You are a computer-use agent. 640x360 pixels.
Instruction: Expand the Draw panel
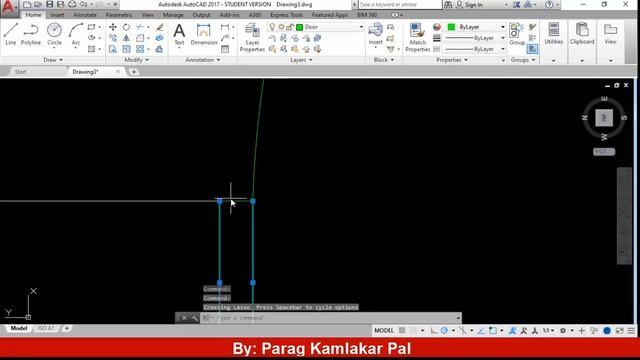pyautogui.click(x=53, y=60)
